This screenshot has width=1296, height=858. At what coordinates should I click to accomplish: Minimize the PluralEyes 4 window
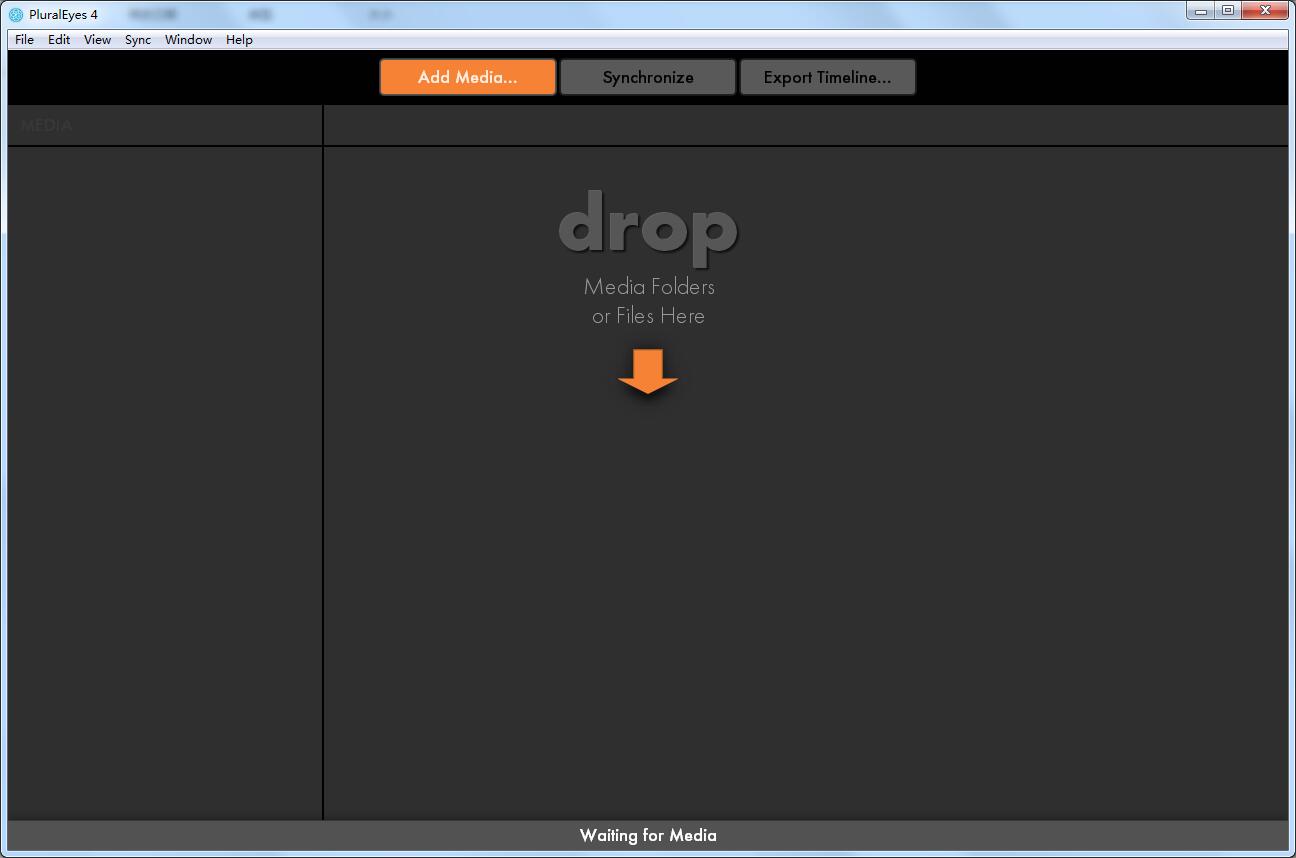click(1201, 11)
